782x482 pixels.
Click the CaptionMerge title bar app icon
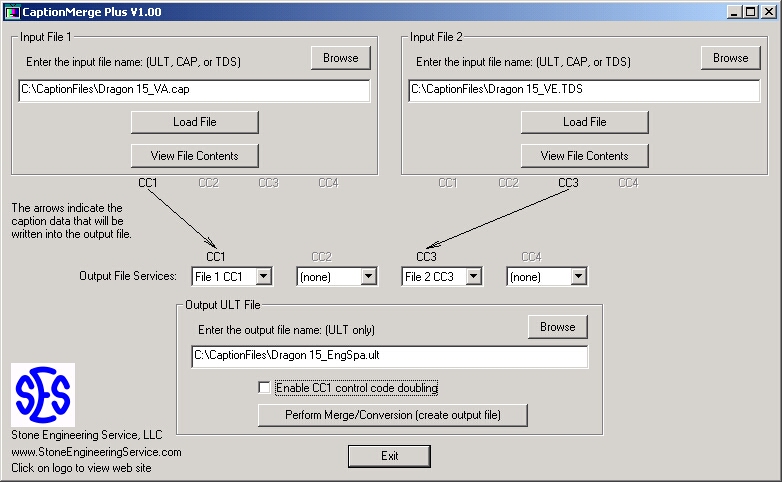point(11,11)
